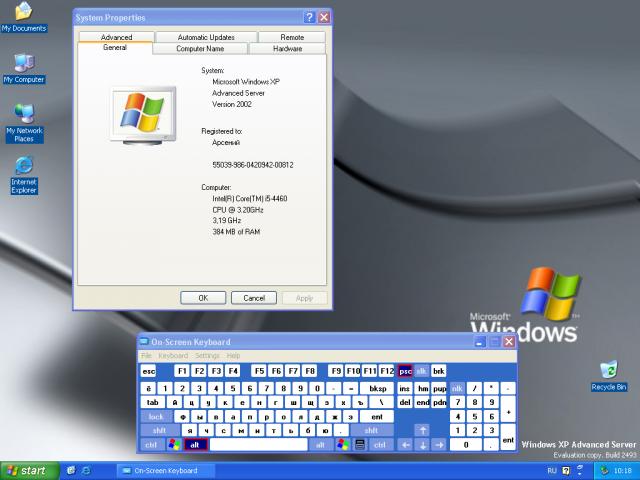
Task: Click the pdn page down key
Action: pyautogui.click(x=439, y=402)
